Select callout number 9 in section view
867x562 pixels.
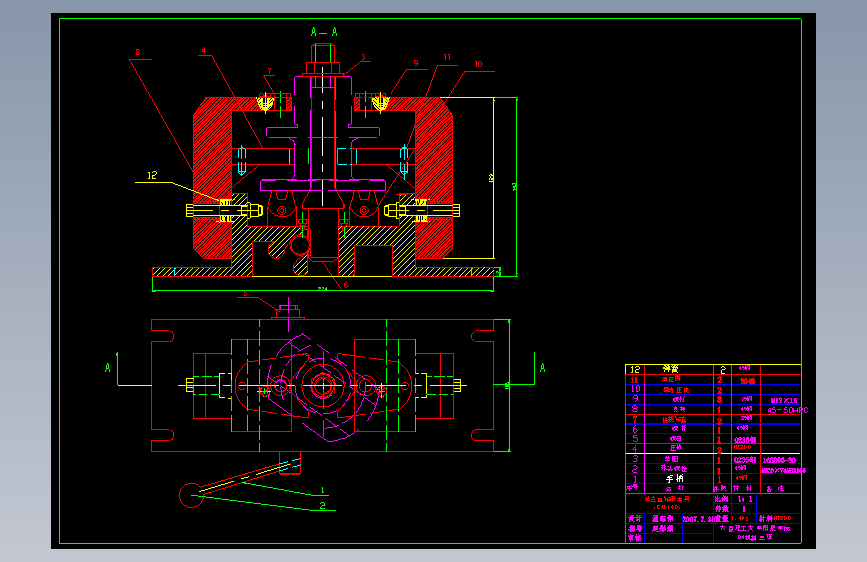point(416,64)
